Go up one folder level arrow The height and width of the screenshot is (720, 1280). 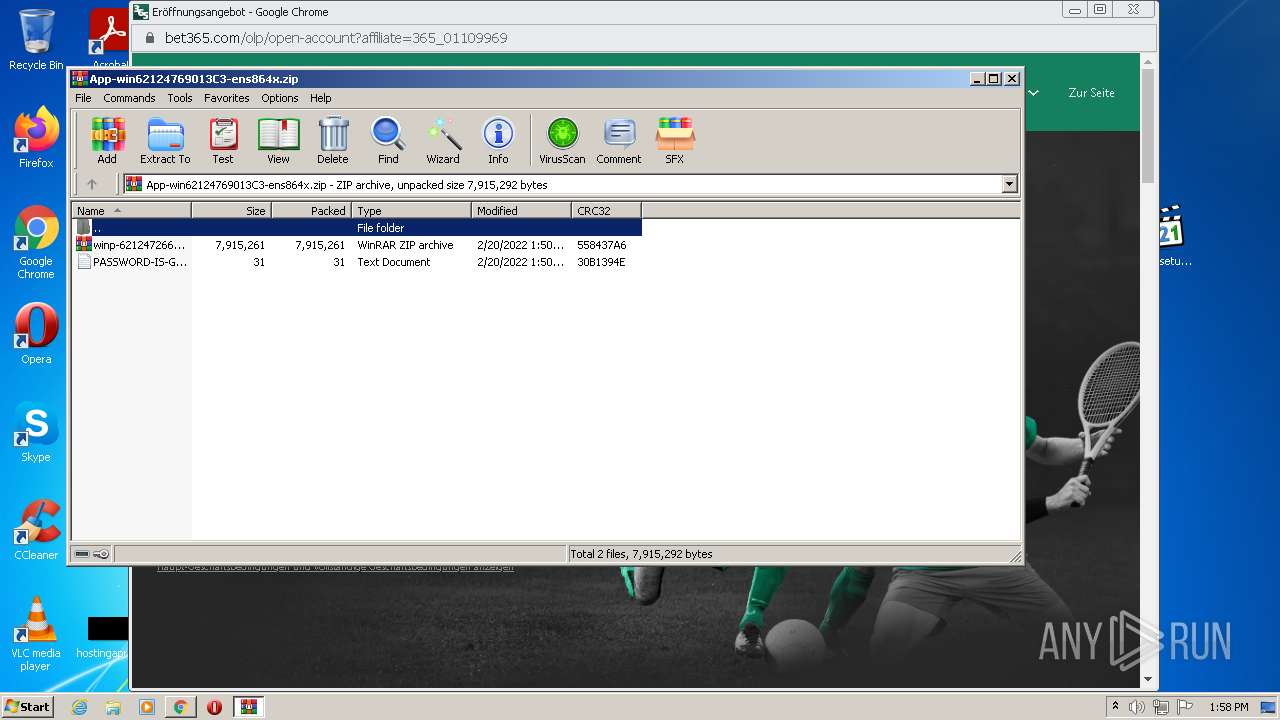(x=92, y=184)
